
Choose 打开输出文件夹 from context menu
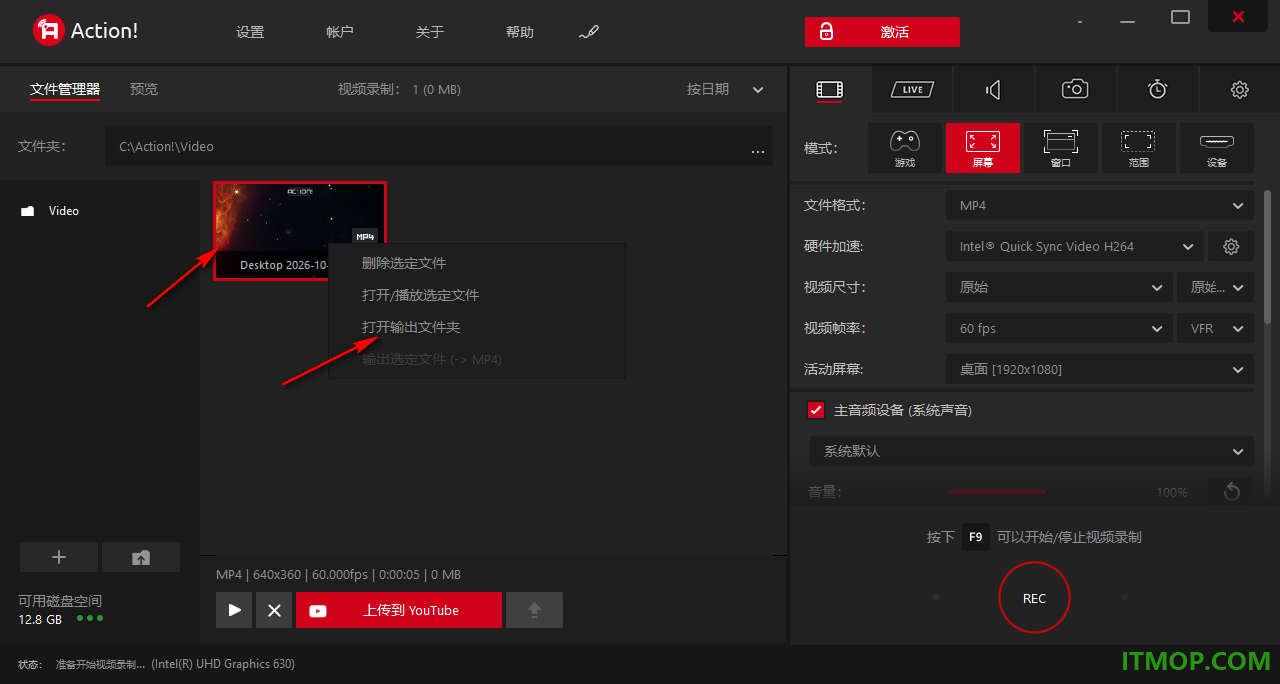[477, 327]
